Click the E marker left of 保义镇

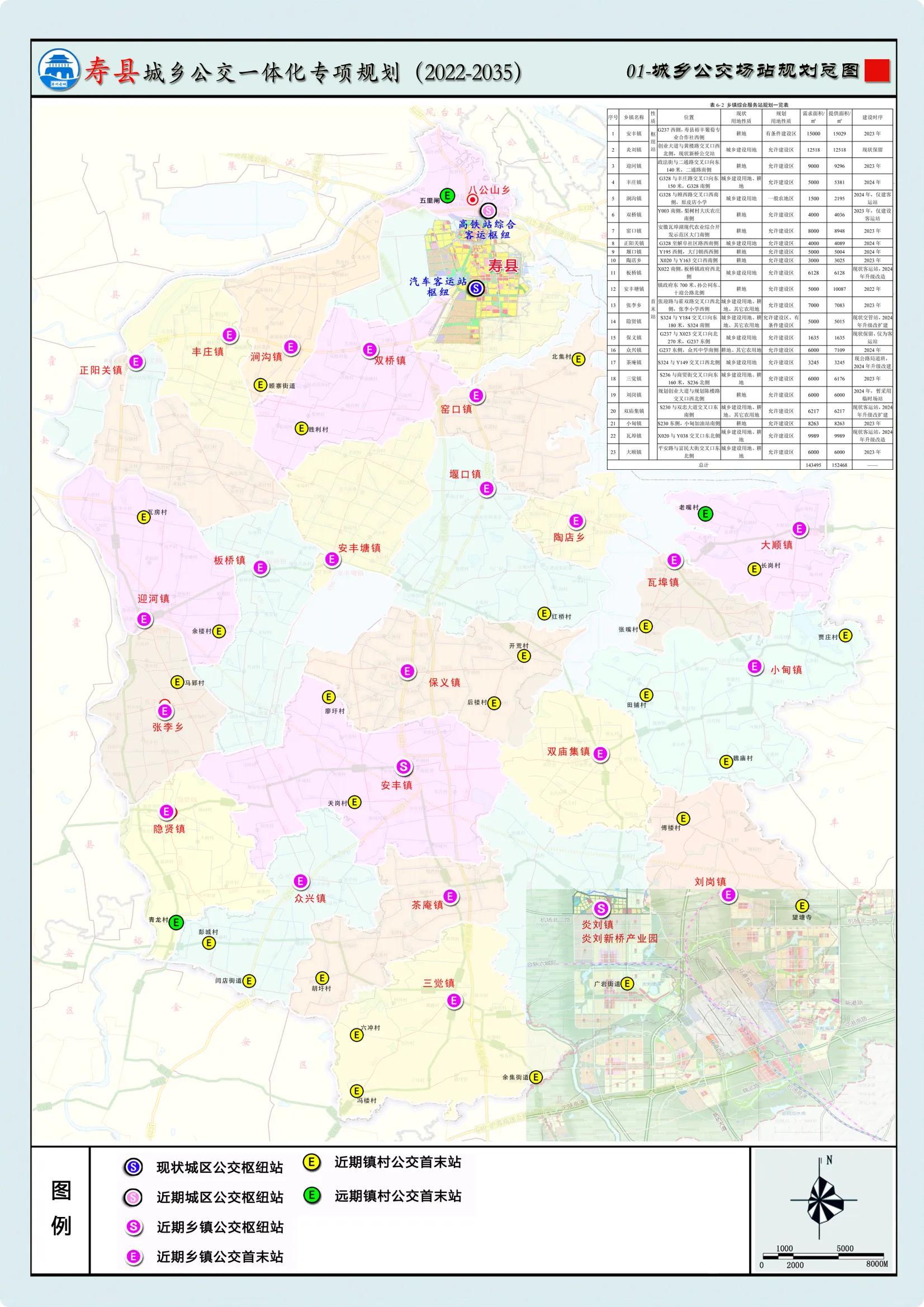[407, 671]
